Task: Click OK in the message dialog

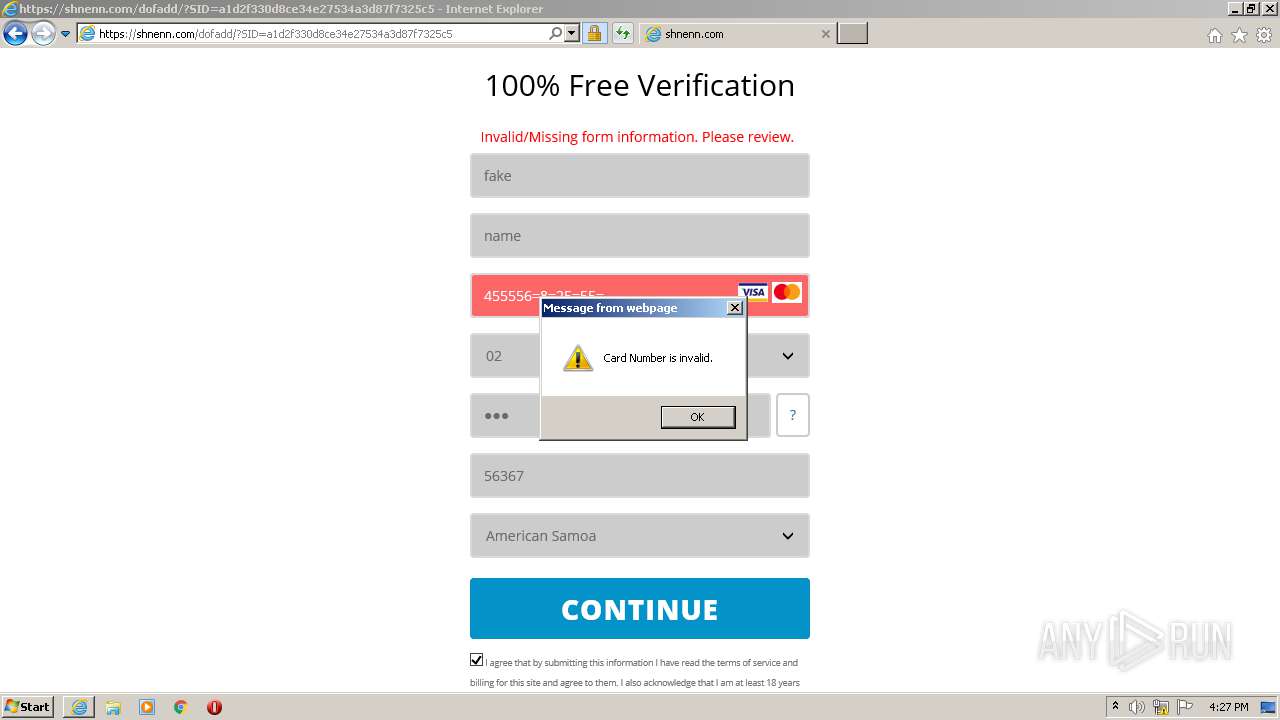Action: pyautogui.click(x=698, y=417)
